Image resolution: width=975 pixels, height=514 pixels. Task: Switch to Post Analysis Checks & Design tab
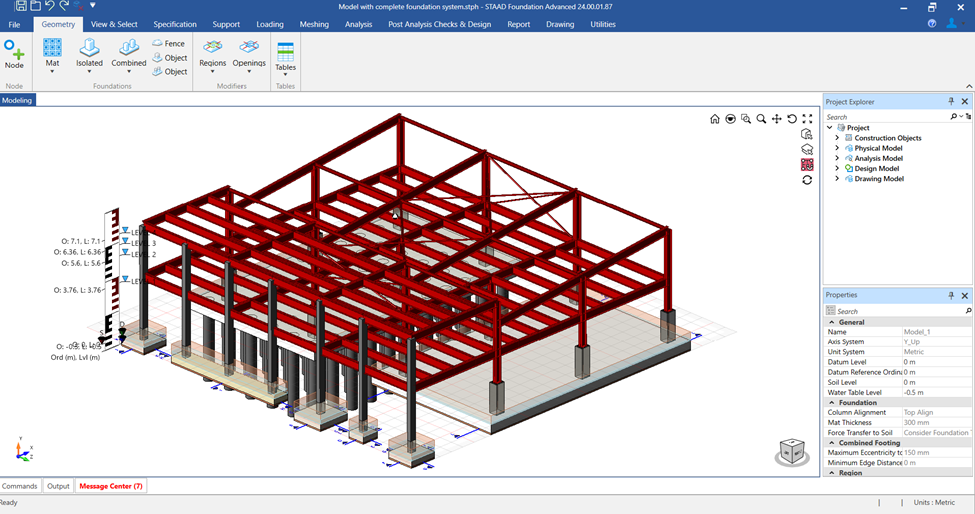tap(440, 24)
